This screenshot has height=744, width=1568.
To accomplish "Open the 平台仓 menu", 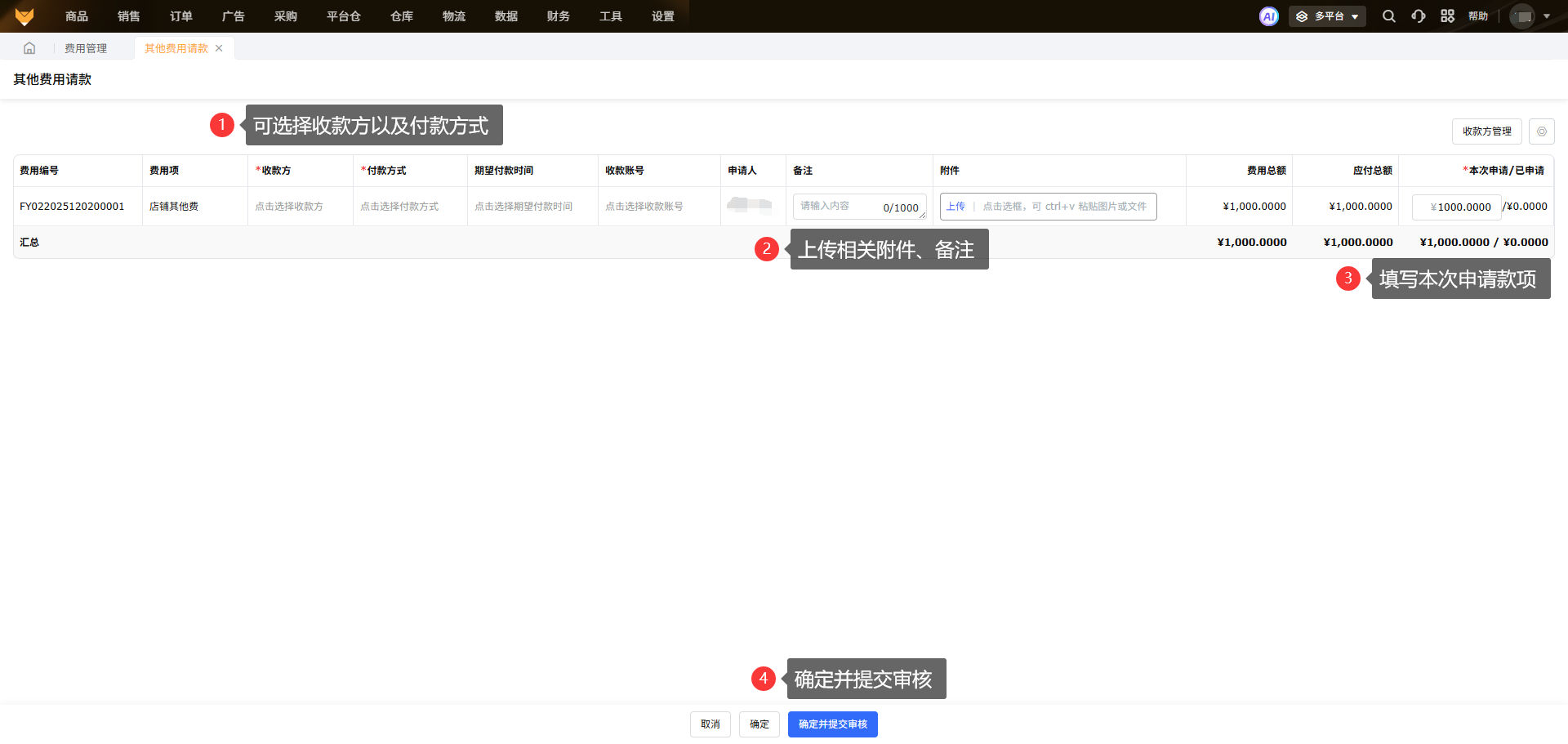I will 344,16.
